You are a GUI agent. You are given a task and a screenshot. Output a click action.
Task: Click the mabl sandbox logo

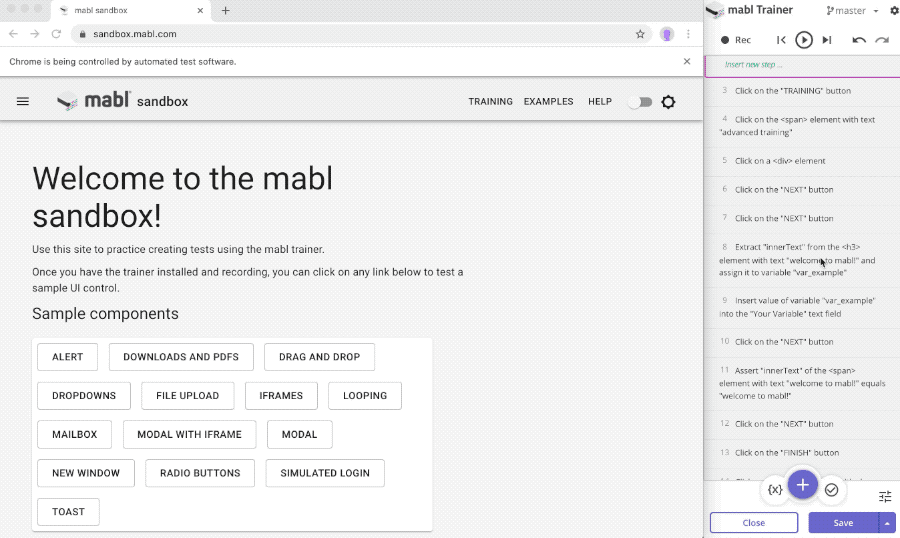point(122,101)
